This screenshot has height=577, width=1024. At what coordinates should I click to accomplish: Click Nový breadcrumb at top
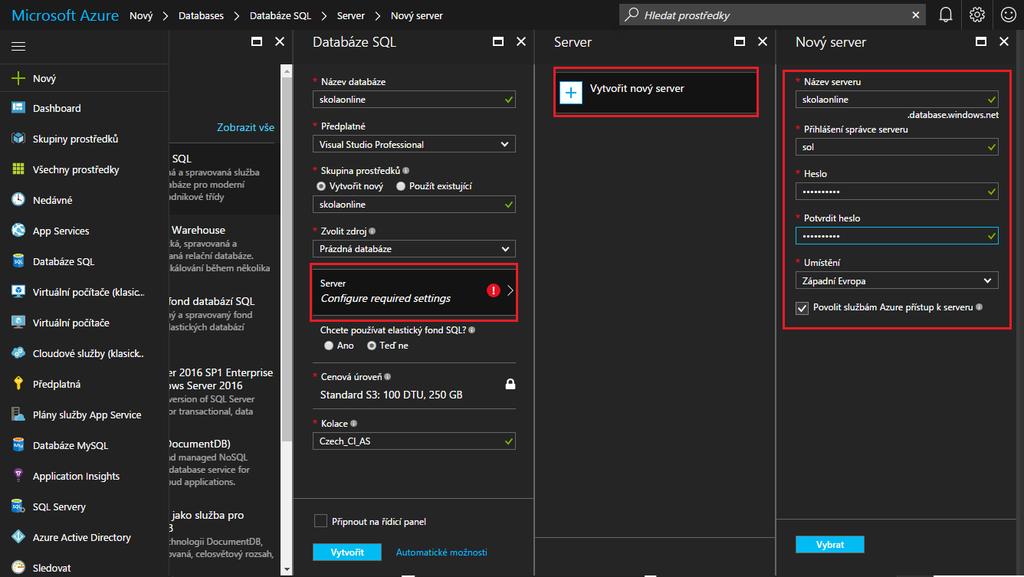coord(141,15)
